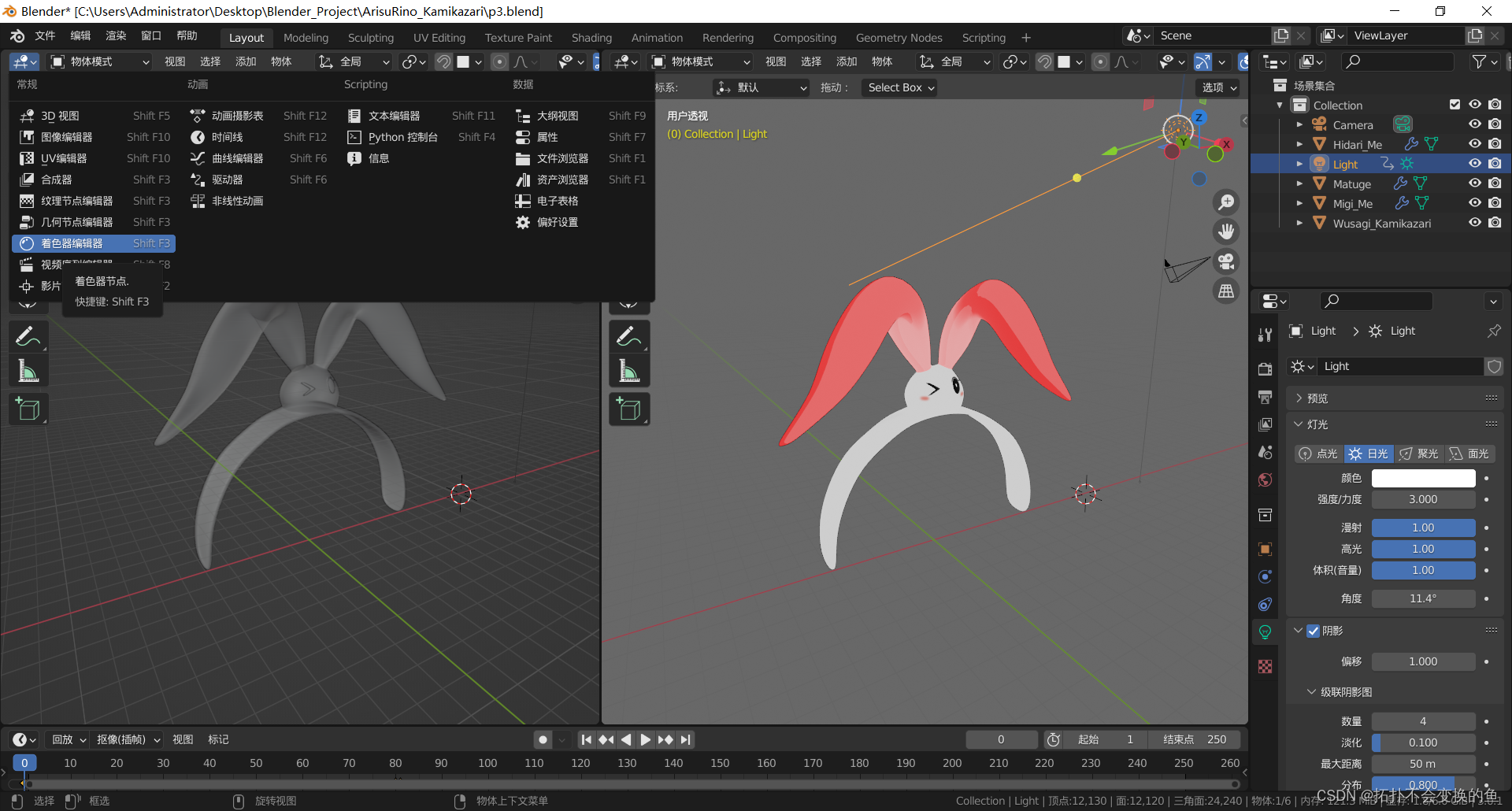Pick Python 控制台 editor
Viewport: 1512px width, 811px height.
[421, 137]
